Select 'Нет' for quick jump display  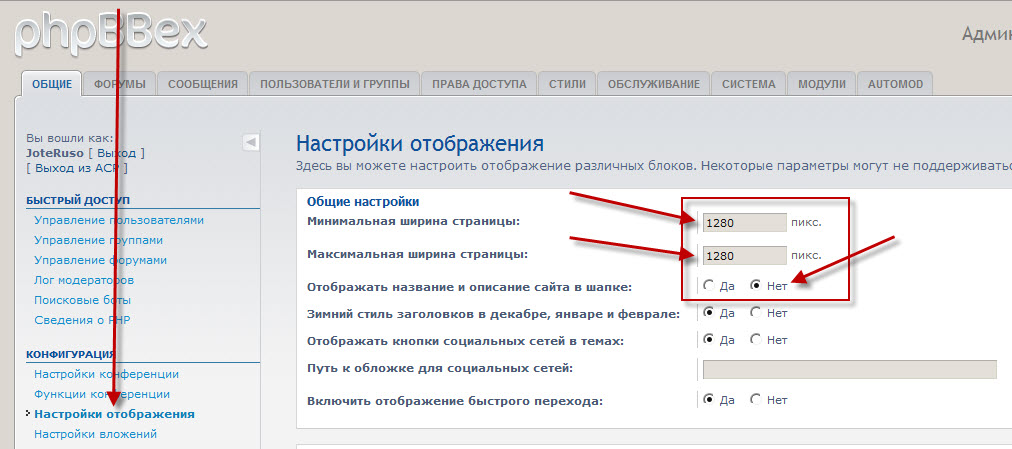tap(755, 400)
